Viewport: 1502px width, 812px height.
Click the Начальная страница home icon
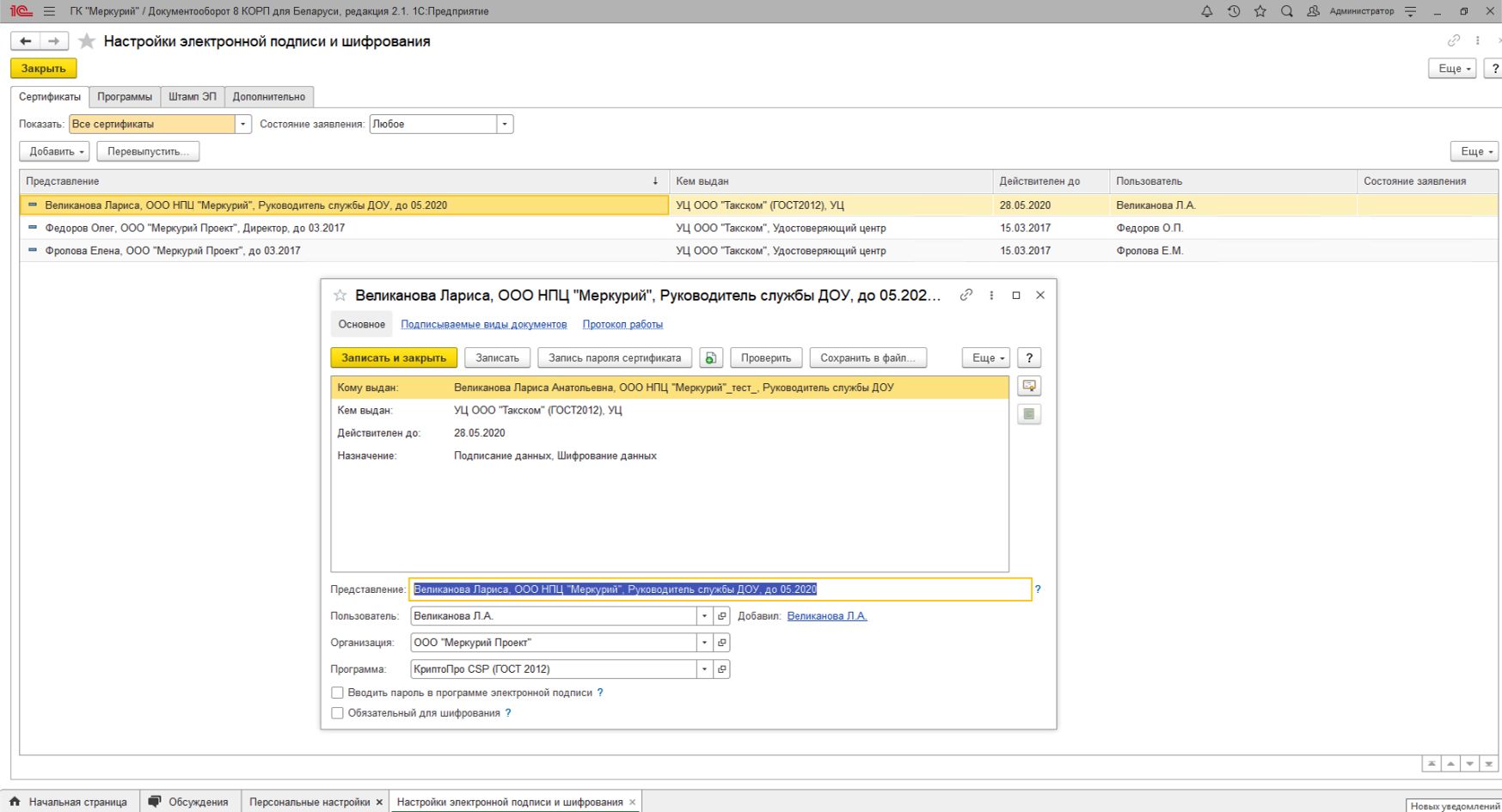click(15, 802)
